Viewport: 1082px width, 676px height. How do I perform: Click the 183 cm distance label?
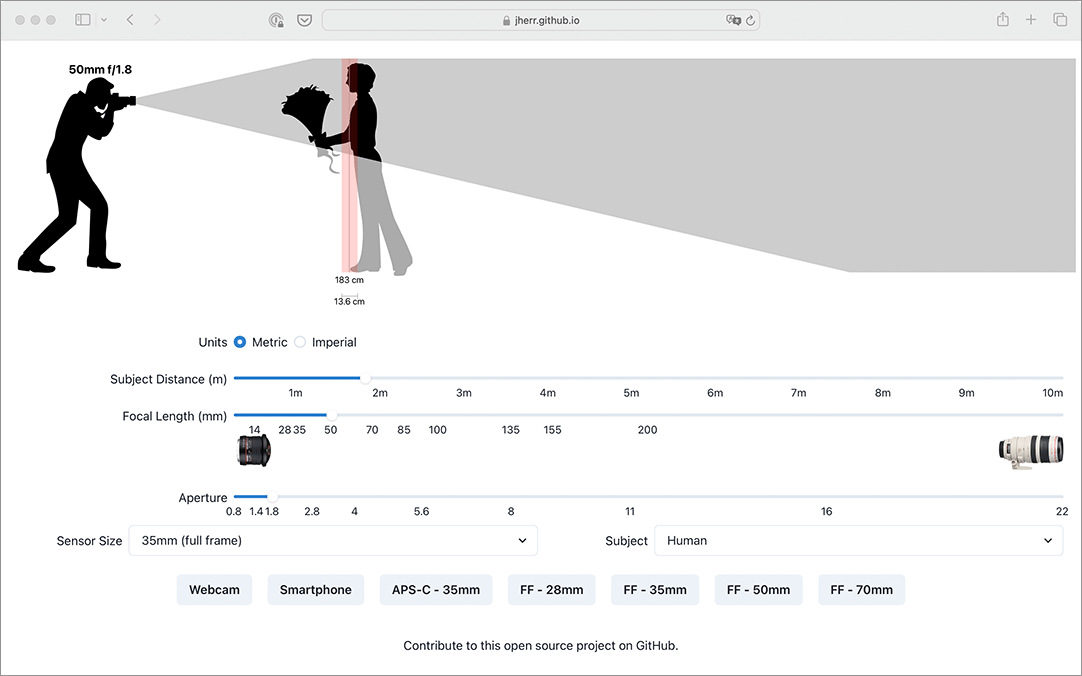(349, 280)
